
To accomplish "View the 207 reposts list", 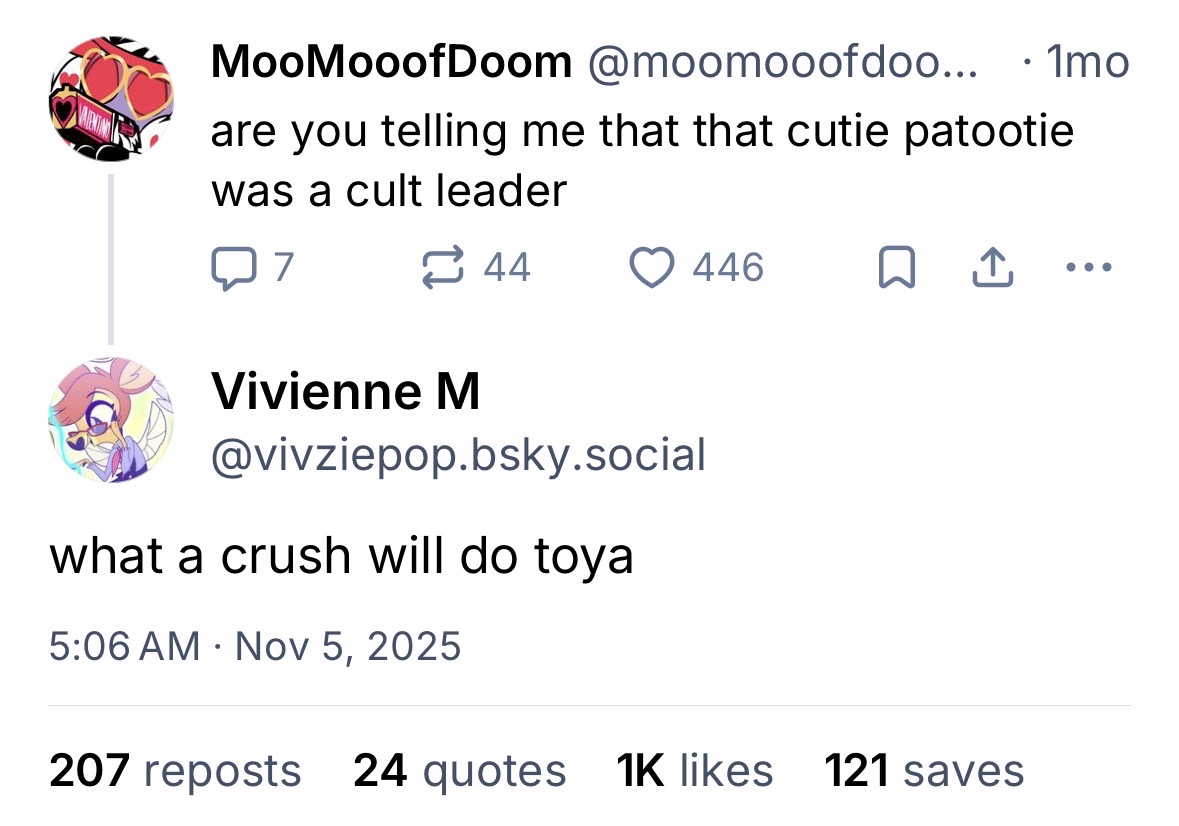I will 175,771.
